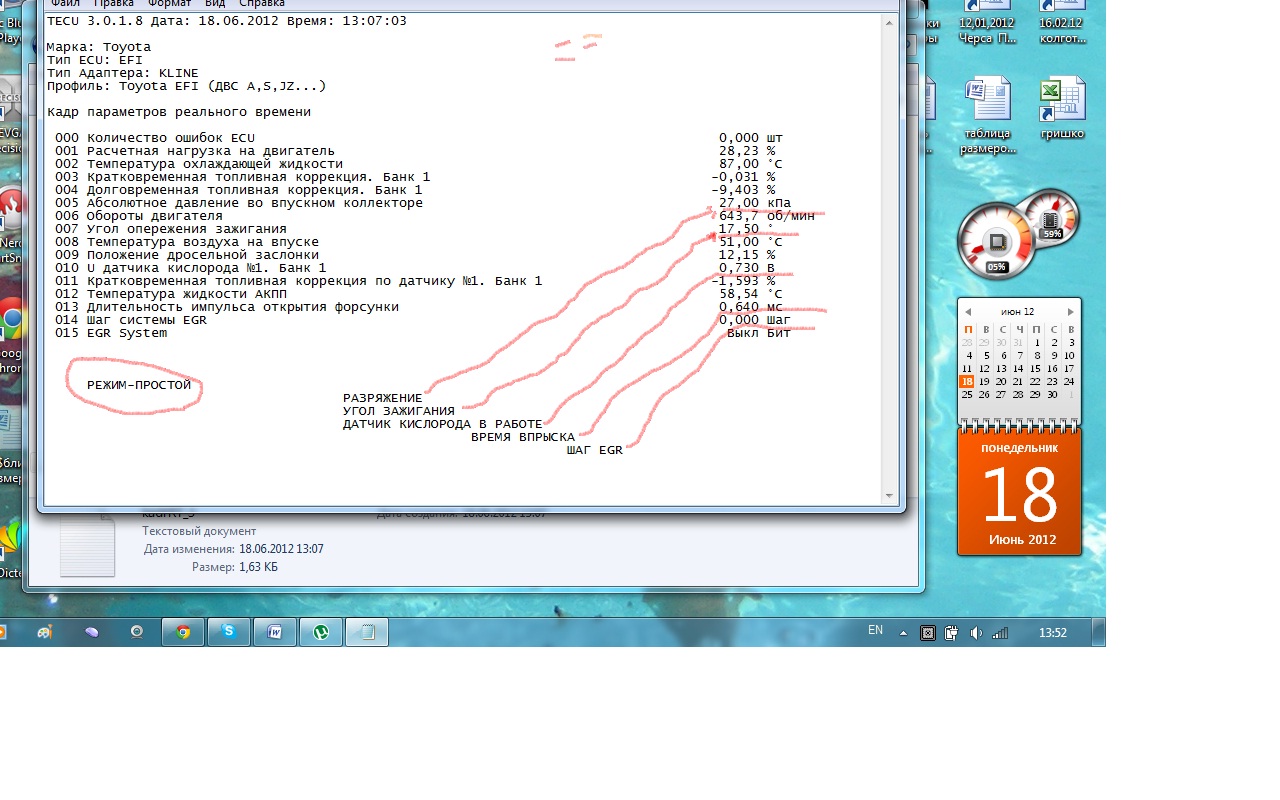Switch to Word in the taskbar
Image resolution: width=1280 pixels, height=800 pixels.
tap(275, 632)
